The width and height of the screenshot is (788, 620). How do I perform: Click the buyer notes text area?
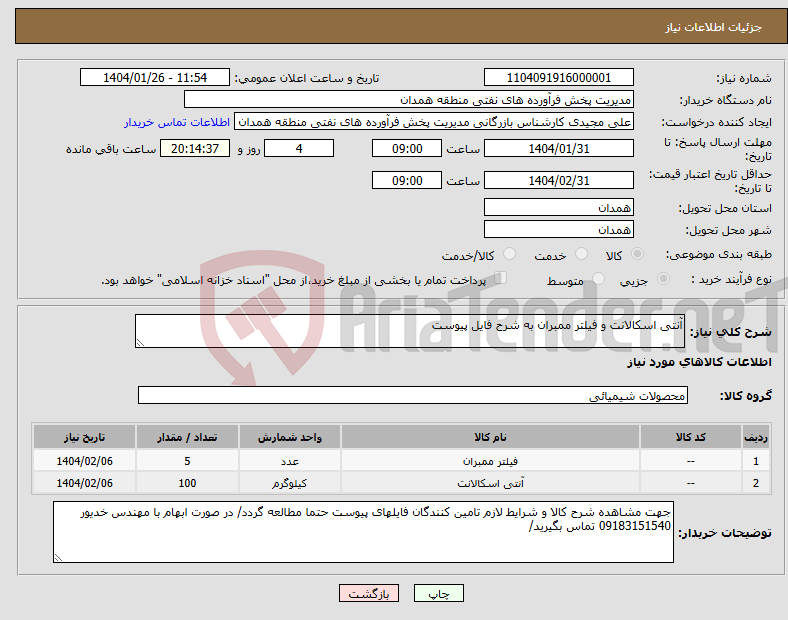(363, 532)
